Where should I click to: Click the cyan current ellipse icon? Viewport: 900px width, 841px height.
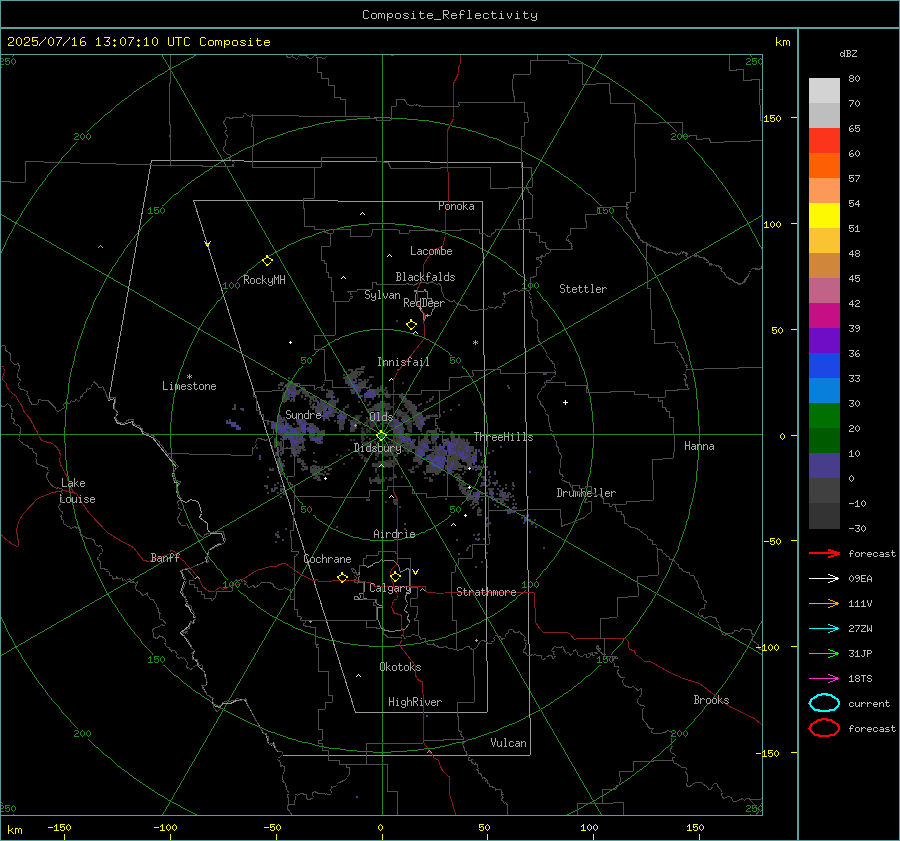[x=824, y=703]
